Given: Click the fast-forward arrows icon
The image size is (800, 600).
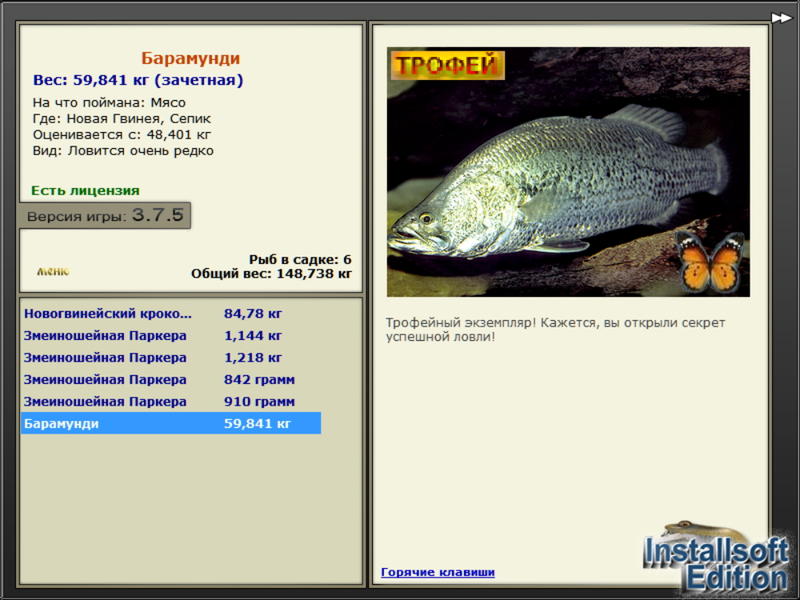Looking at the screenshot, I should (781, 18).
